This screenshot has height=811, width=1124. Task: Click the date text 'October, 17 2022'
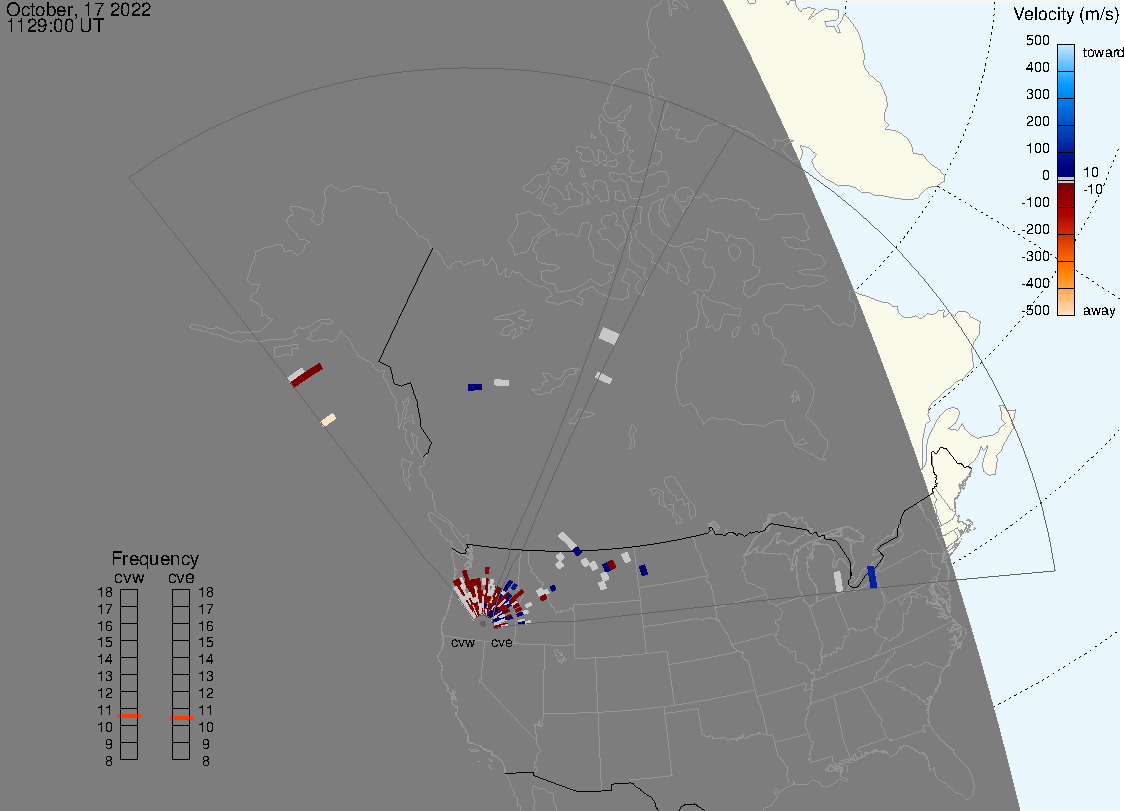pyautogui.click(x=79, y=10)
